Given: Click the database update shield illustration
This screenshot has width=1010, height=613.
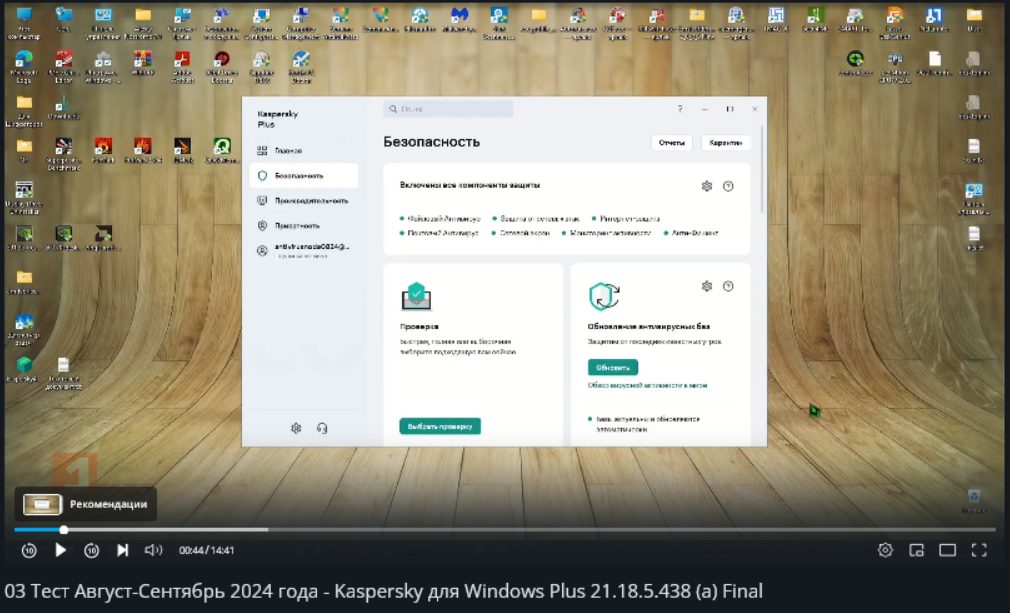Looking at the screenshot, I should [x=604, y=296].
